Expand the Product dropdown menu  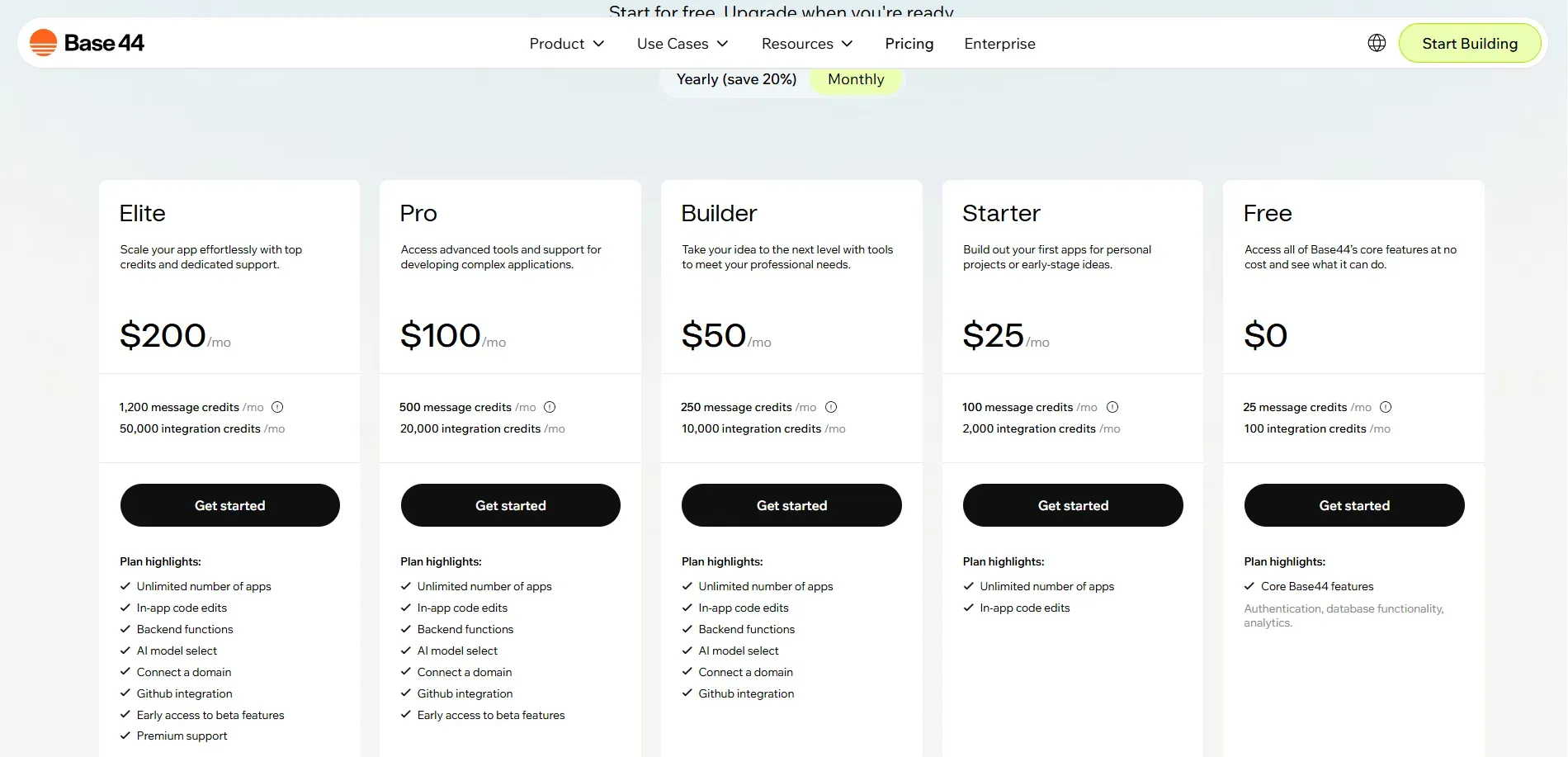point(567,43)
